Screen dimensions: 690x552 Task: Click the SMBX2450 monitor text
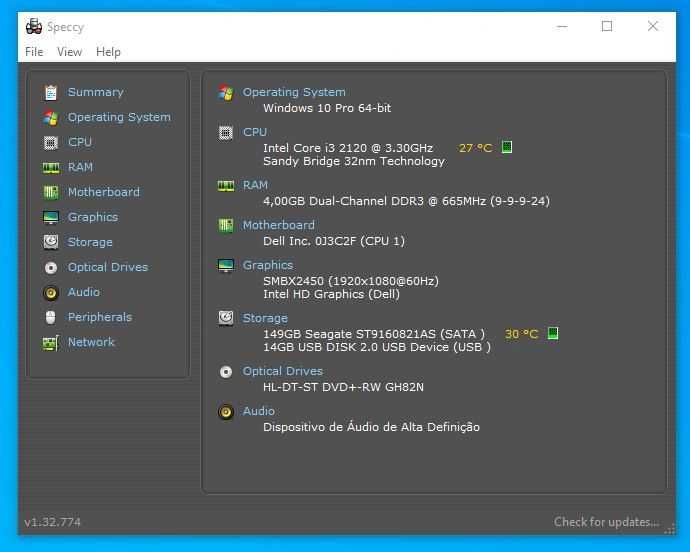(351, 281)
